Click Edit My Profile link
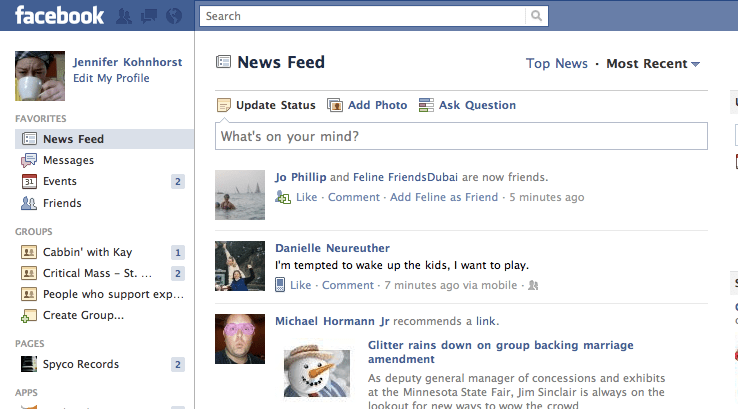 (x=111, y=78)
